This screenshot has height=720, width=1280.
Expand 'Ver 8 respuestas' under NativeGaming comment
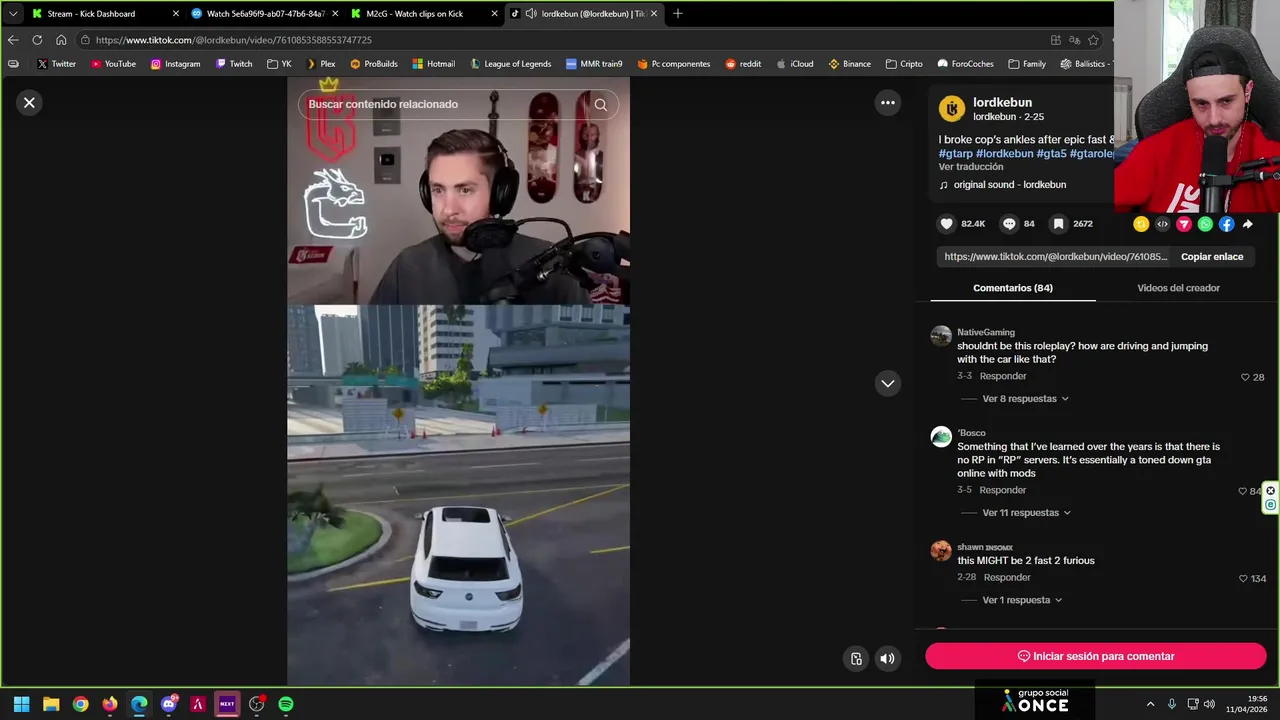coord(1025,399)
